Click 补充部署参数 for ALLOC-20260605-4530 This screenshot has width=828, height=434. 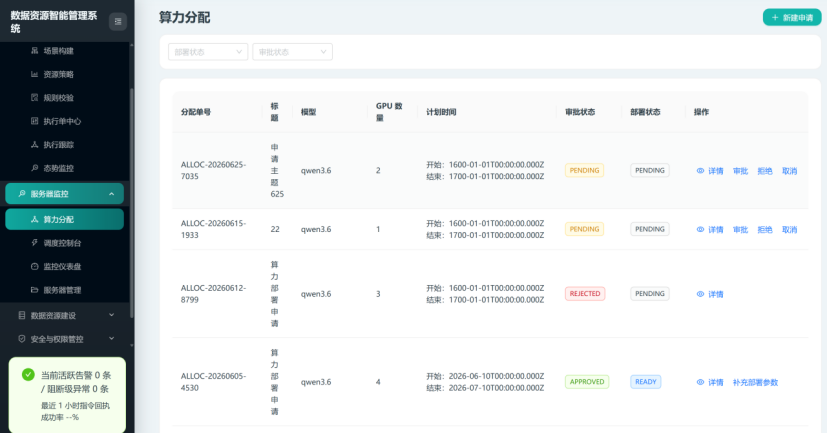[x=755, y=382]
